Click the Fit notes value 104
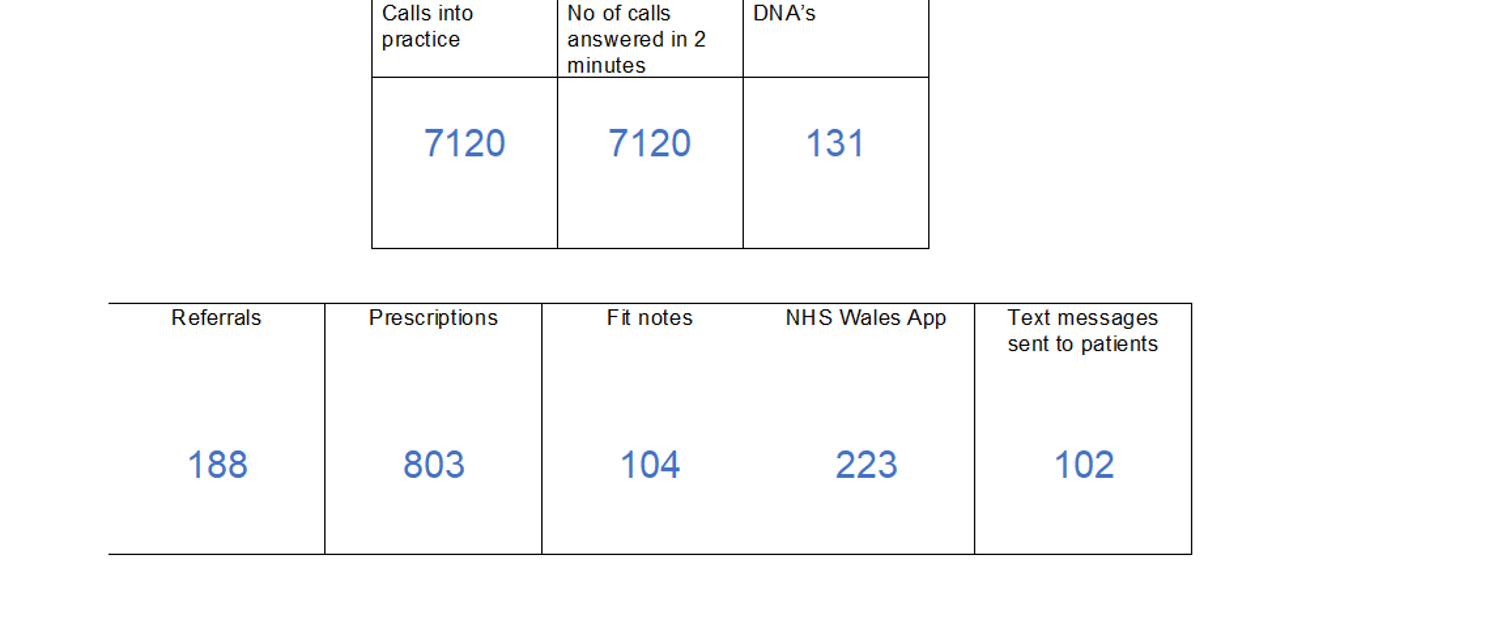 click(x=650, y=465)
